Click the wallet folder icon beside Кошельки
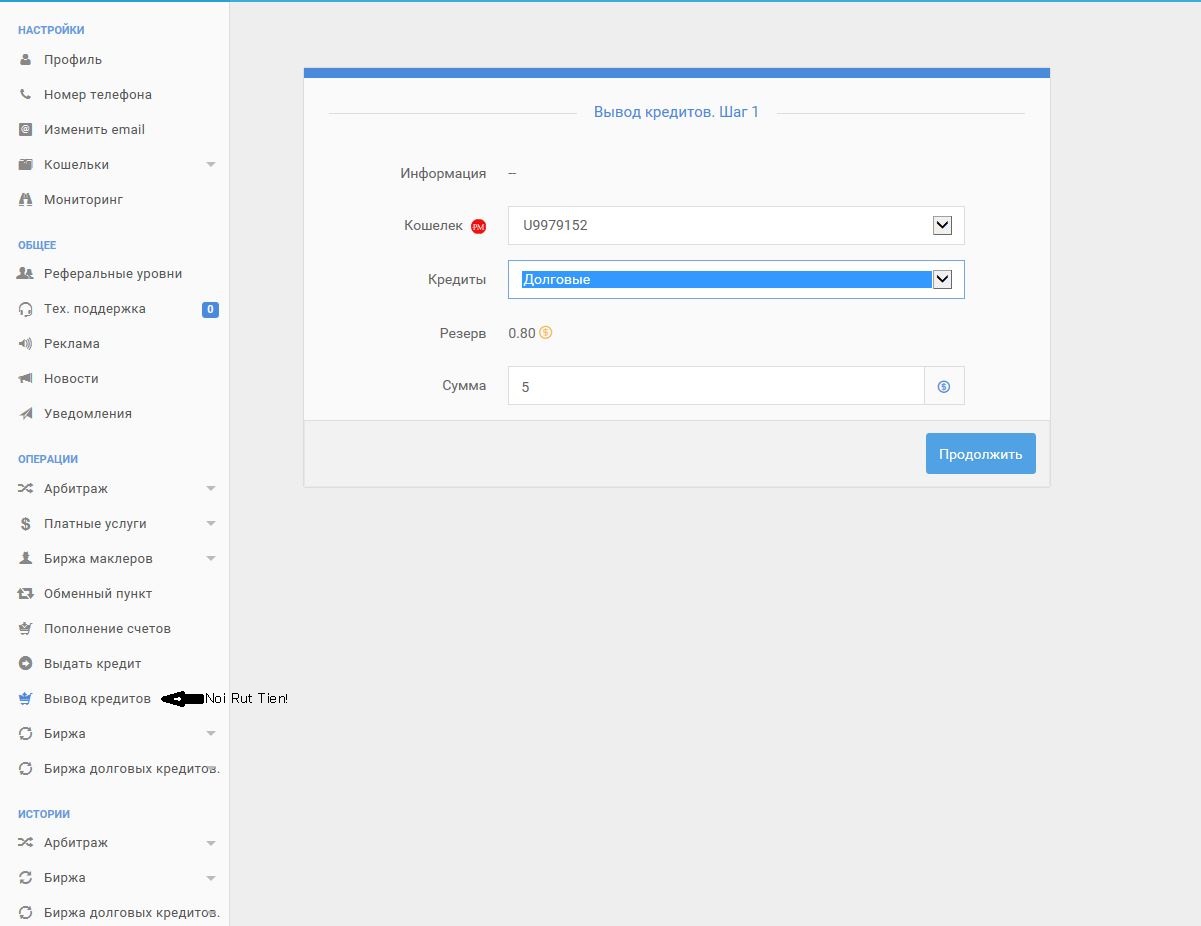The image size is (1201, 926). tap(26, 165)
